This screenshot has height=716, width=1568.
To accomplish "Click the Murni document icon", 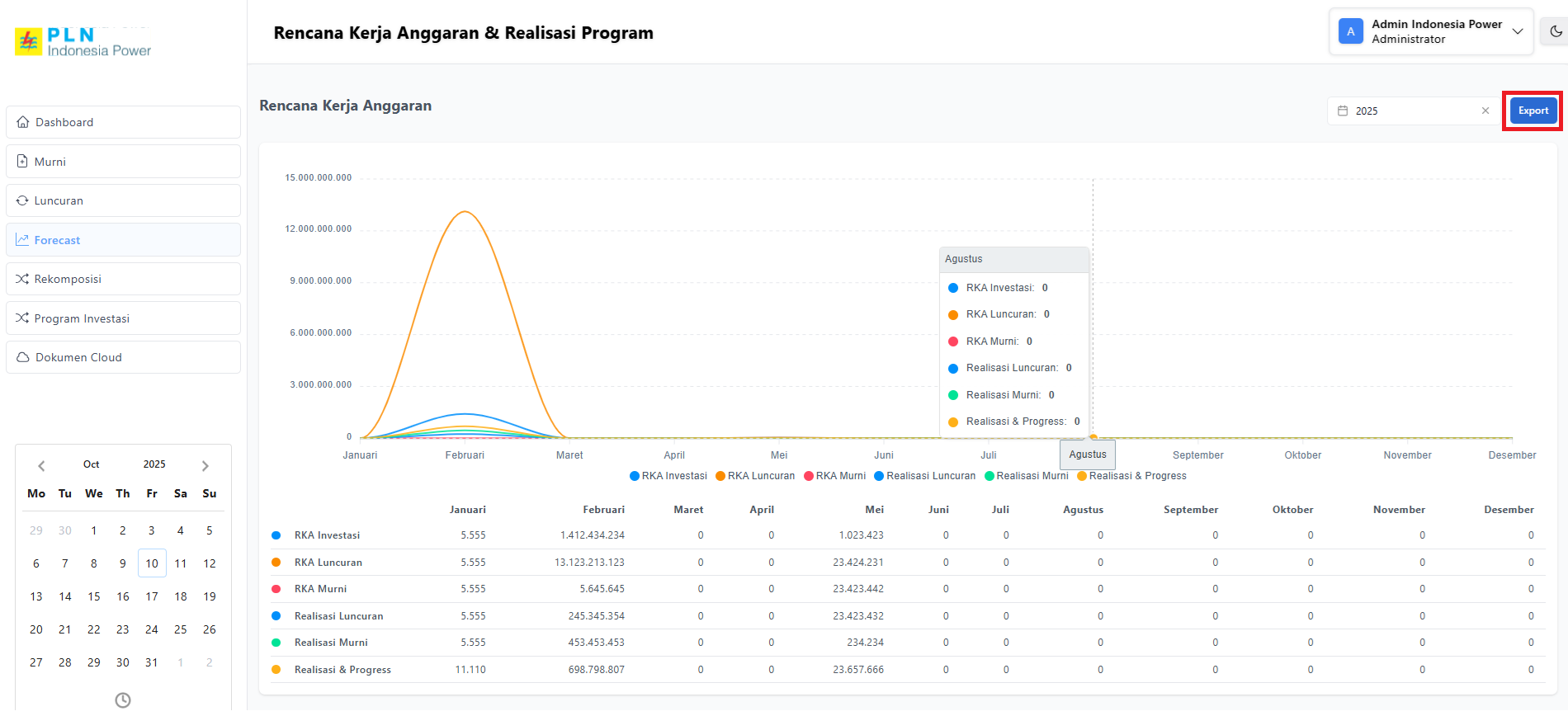I will coord(22,162).
